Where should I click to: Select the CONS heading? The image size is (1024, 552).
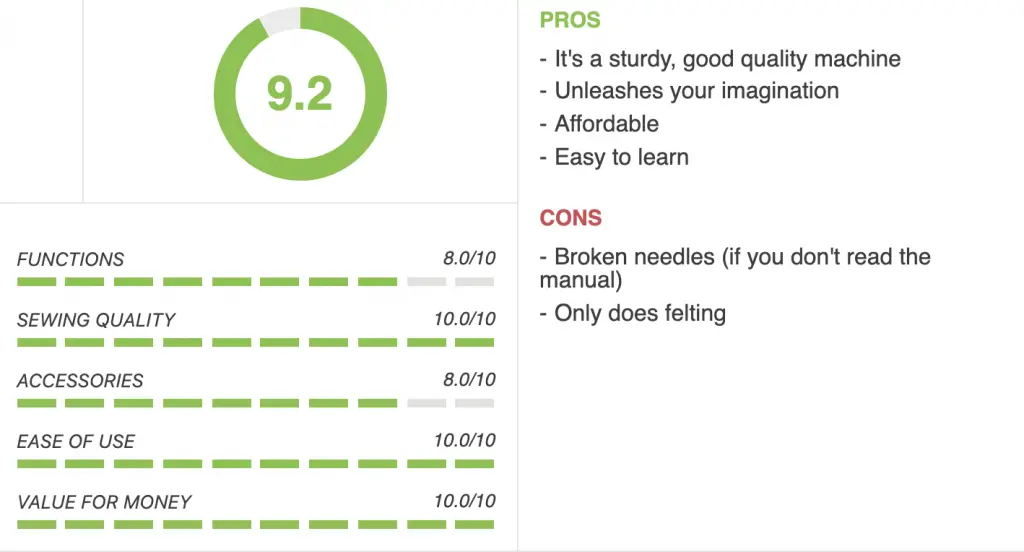(x=571, y=218)
